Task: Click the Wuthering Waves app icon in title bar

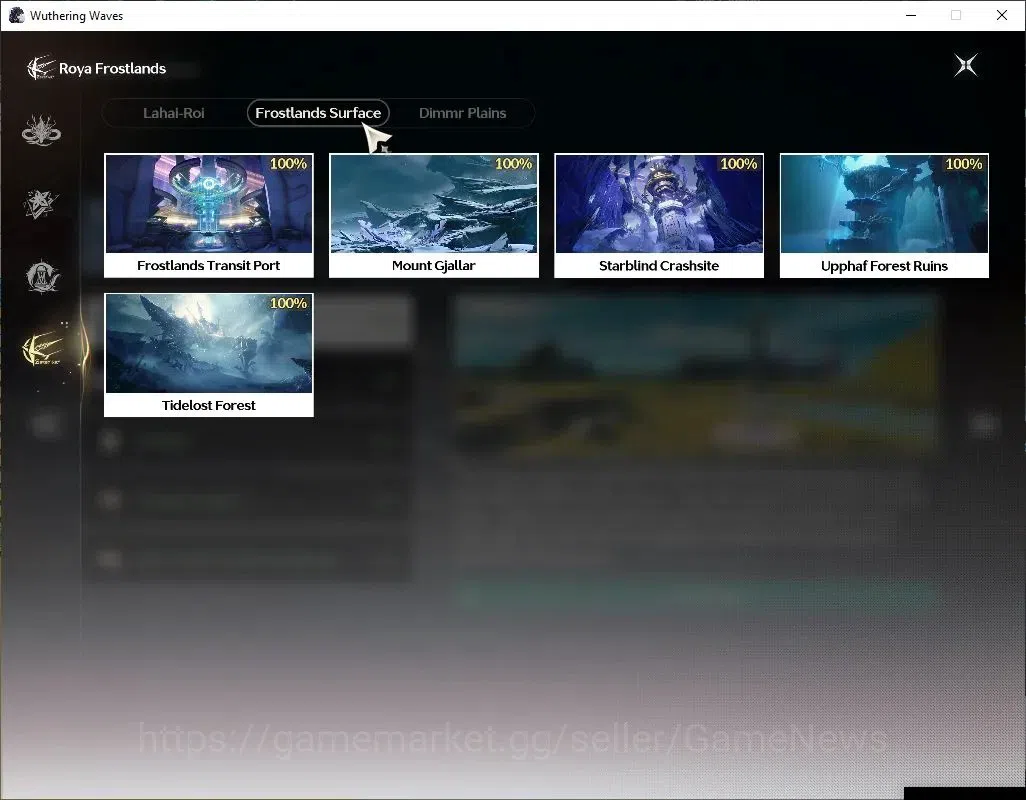Action: [x=16, y=15]
